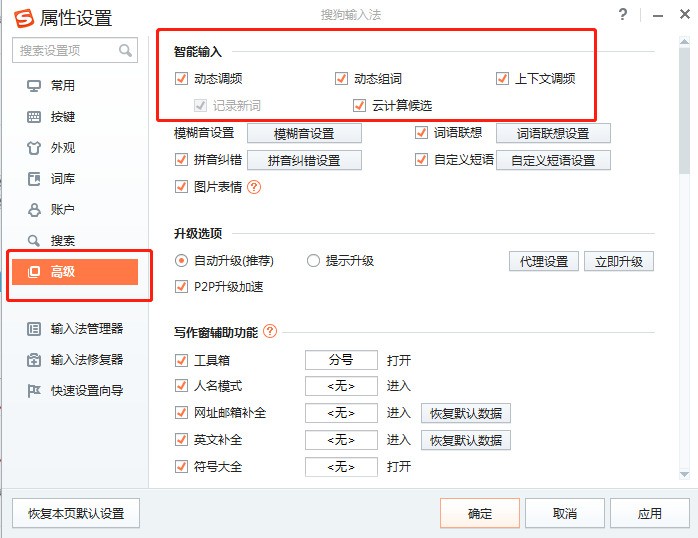Screen dimensions: 698x538
Task: Toggle 英文补全 checkbox
Action: pos(181,440)
